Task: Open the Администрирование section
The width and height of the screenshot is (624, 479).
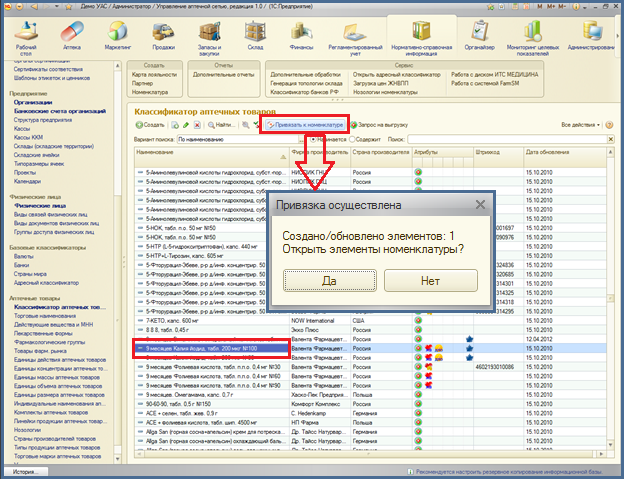Action: pos(591,36)
